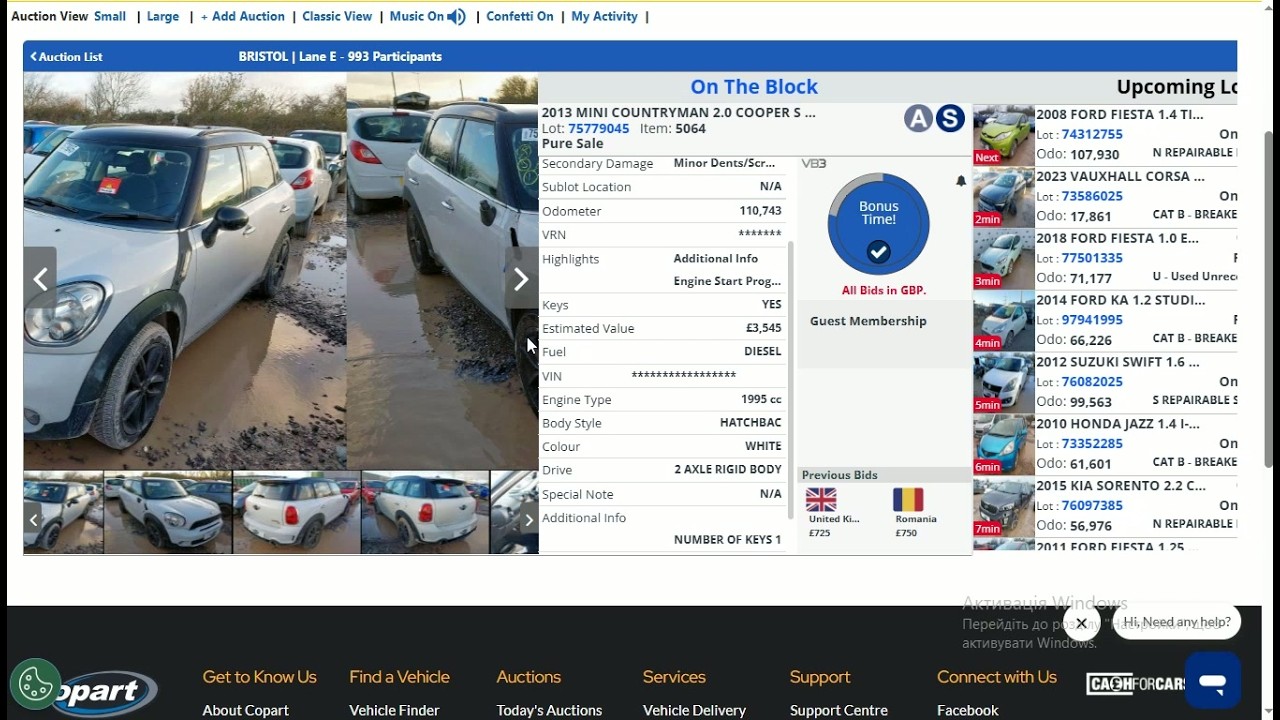Screen dimensions: 1280x720
Task: Go back to Auction List
Action: tap(66, 57)
